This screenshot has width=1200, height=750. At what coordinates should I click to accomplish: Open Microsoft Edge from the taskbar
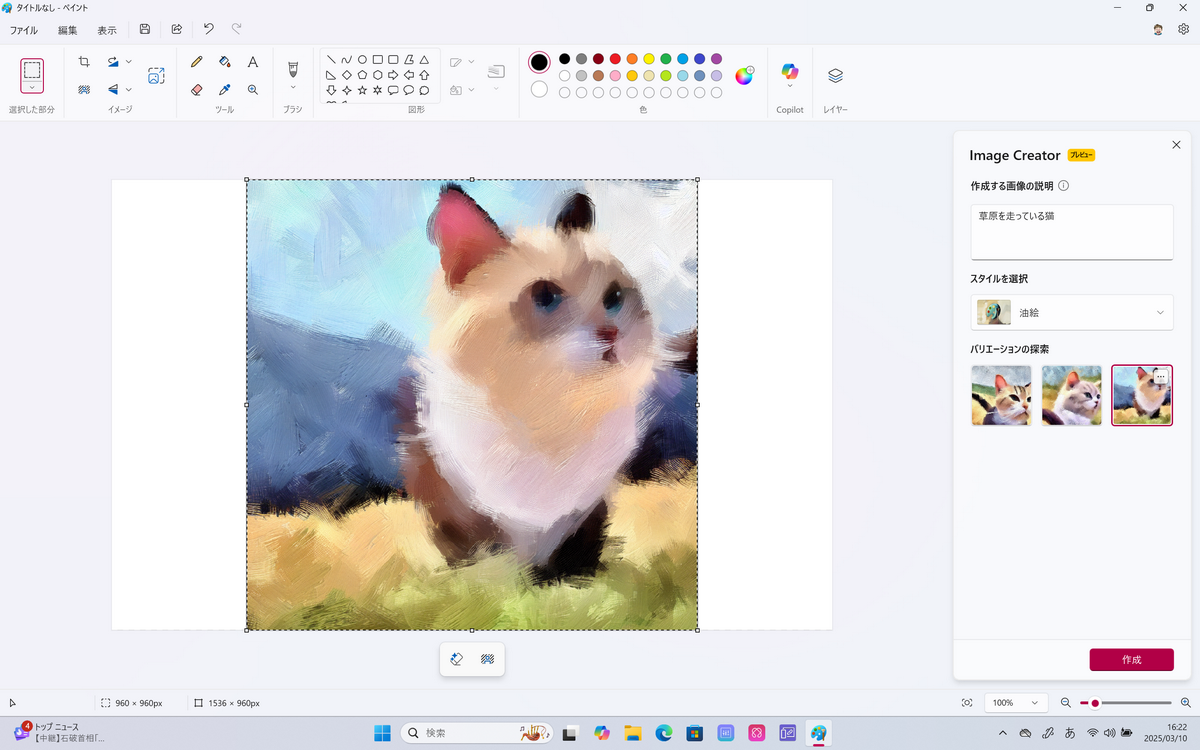point(664,733)
